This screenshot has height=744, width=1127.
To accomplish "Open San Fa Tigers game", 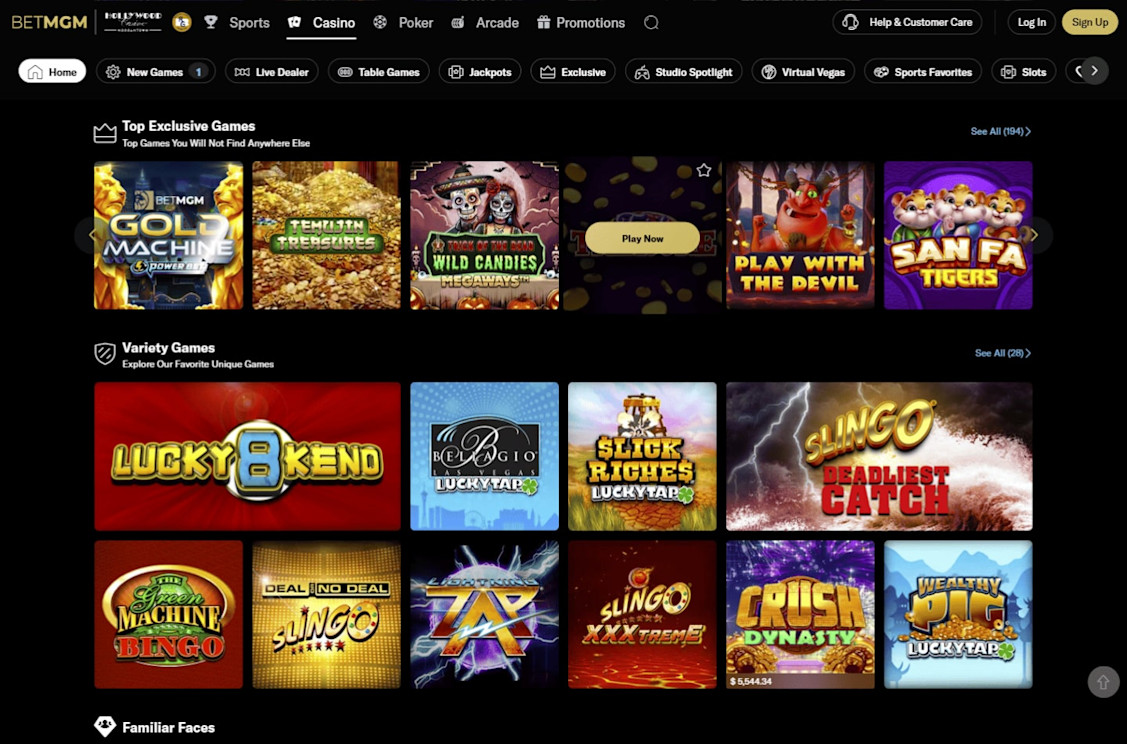I will [958, 235].
